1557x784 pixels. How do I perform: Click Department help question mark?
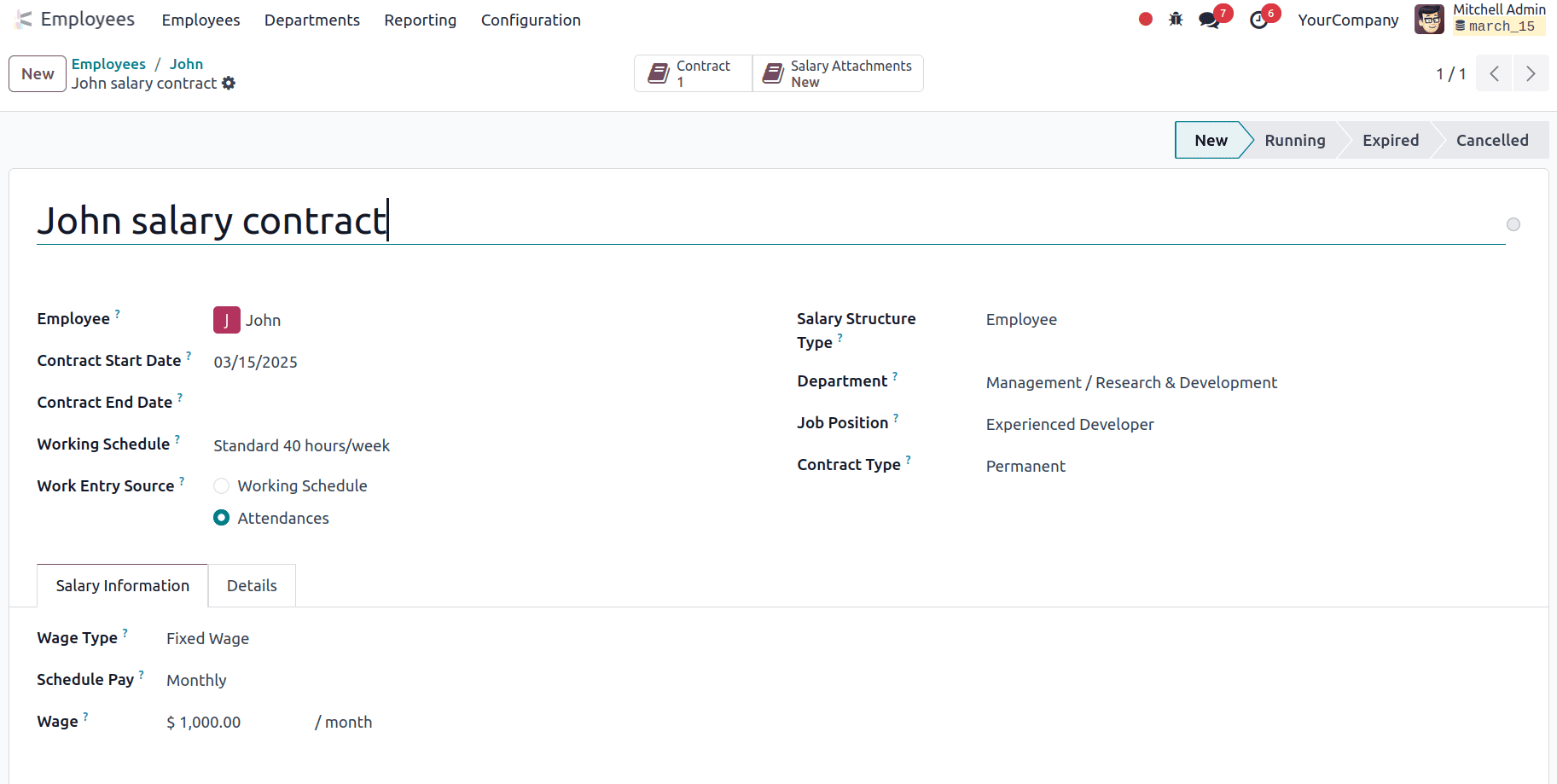coord(895,376)
